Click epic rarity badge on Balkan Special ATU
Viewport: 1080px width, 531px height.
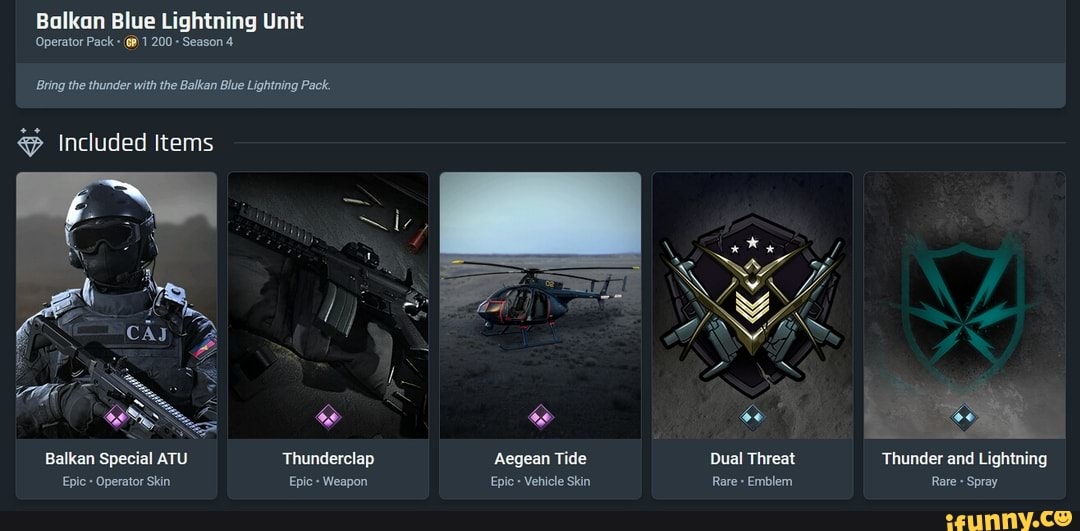pos(117,416)
